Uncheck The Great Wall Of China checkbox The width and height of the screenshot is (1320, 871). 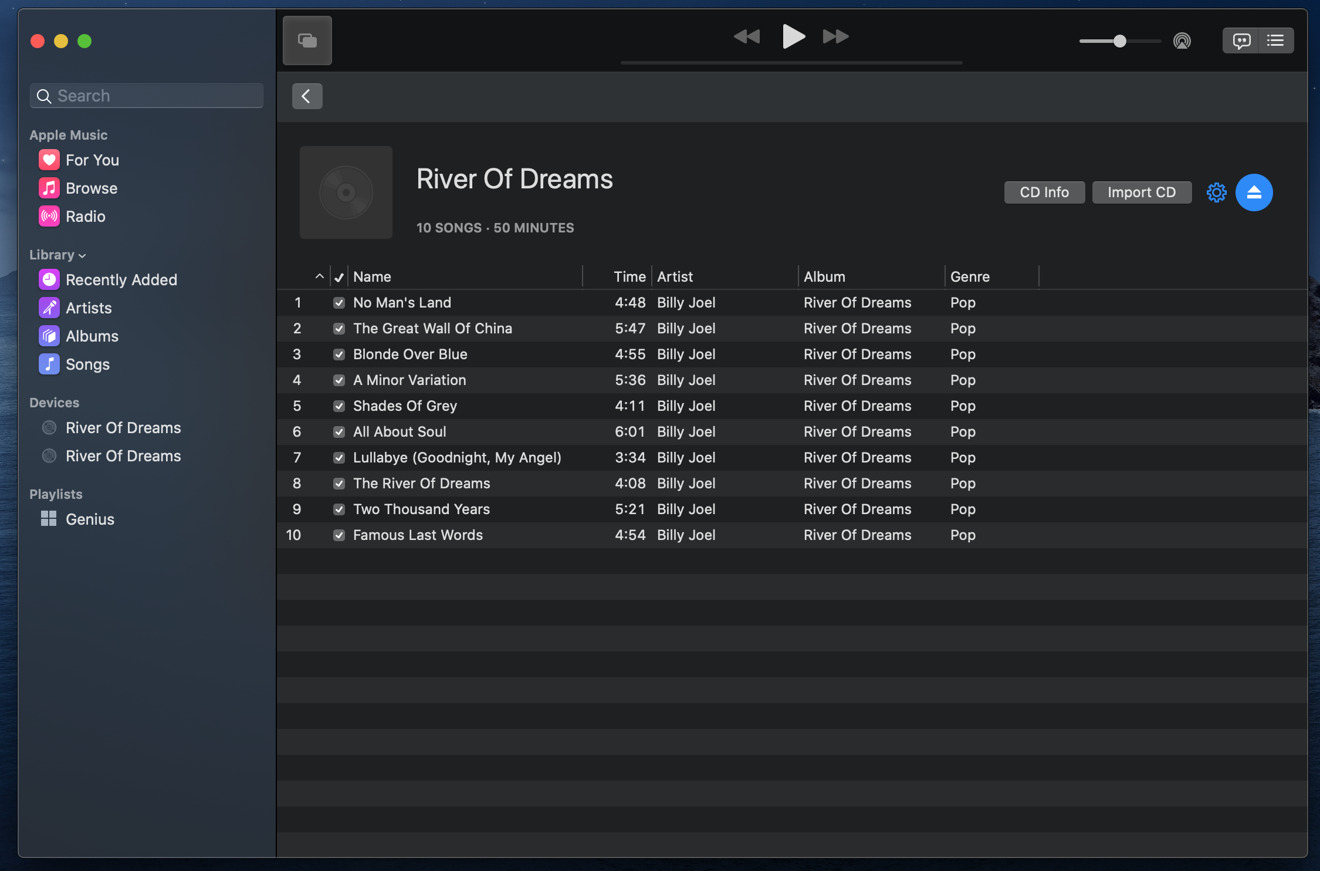click(339, 329)
